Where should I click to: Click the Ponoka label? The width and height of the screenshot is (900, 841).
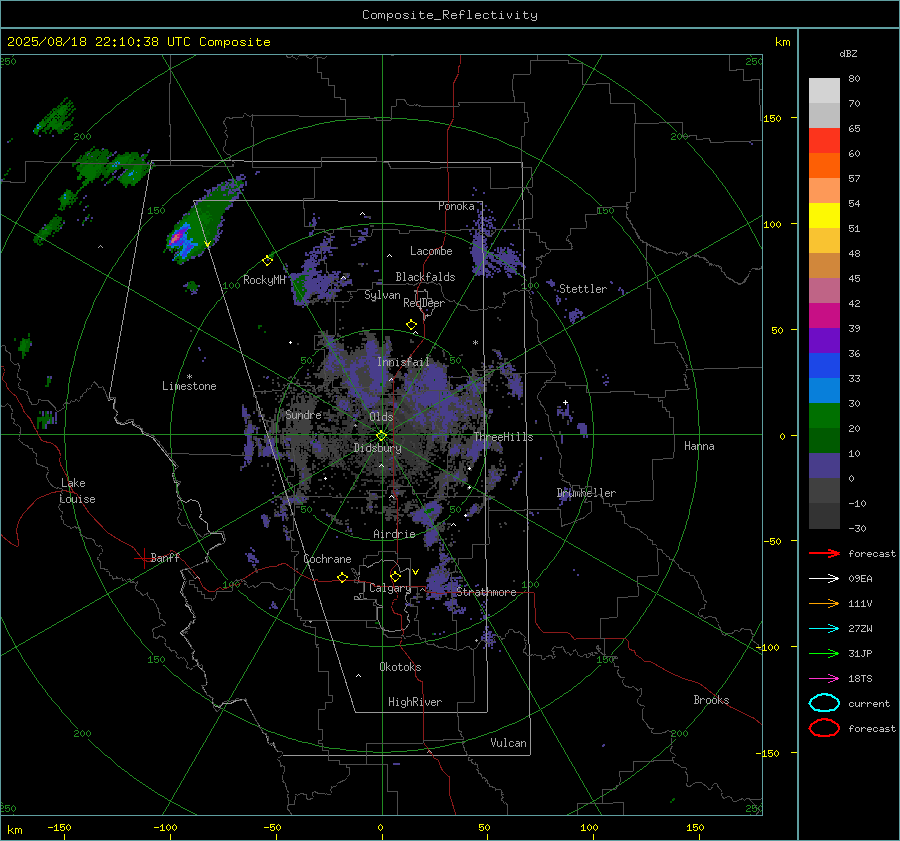pyautogui.click(x=456, y=206)
